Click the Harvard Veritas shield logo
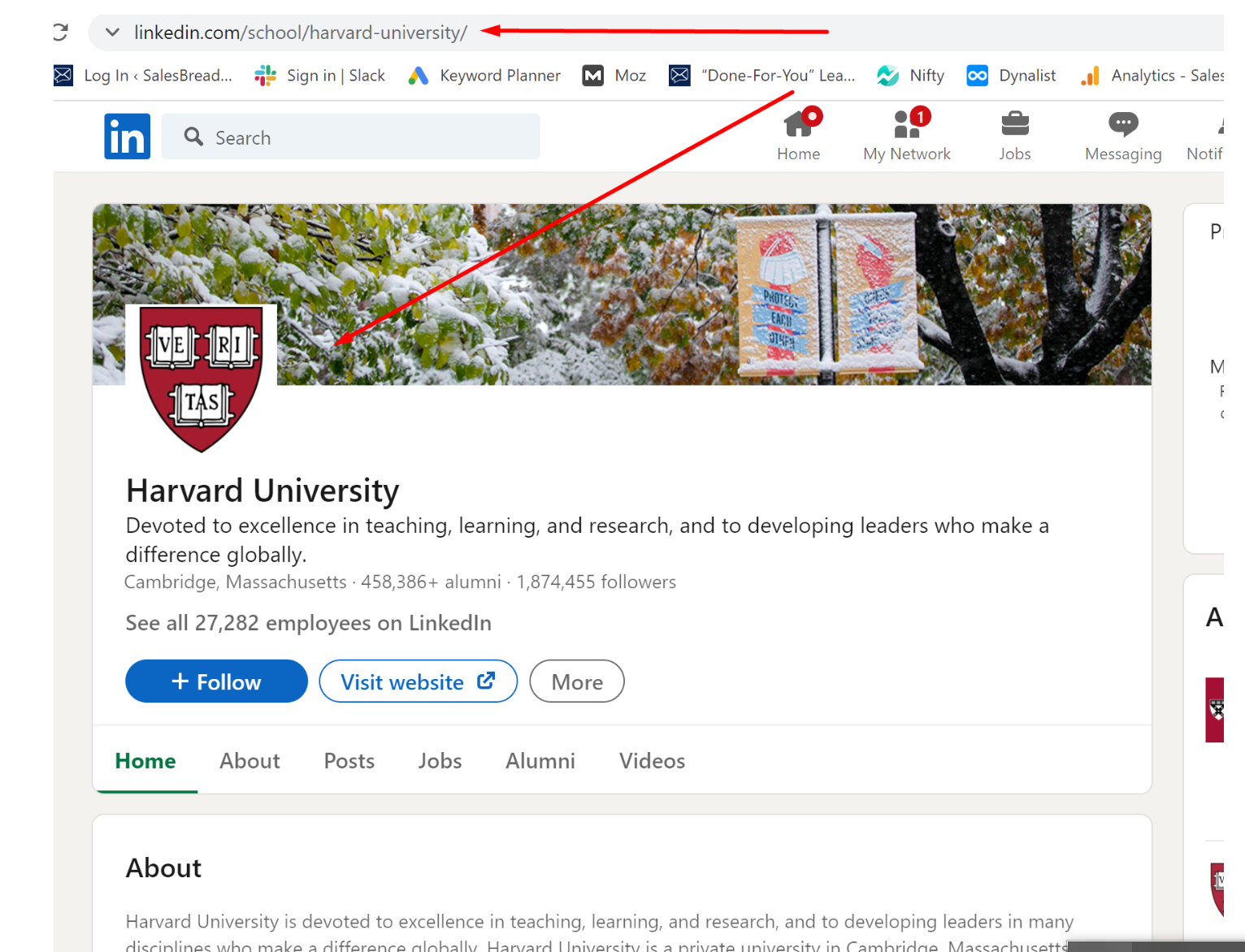This screenshot has height=952, width=1245. (202, 379)
